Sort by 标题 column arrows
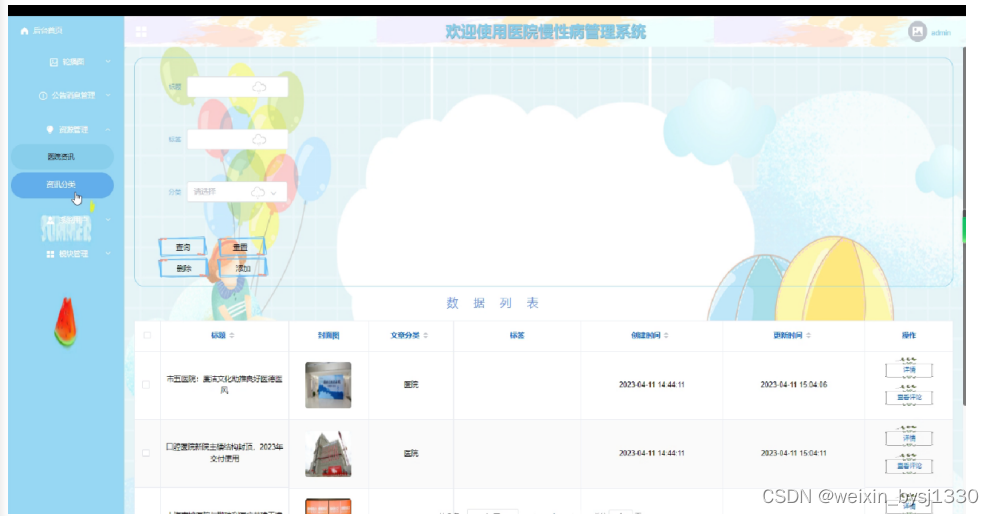The image size is (994, 516). [x=232, y=335]
